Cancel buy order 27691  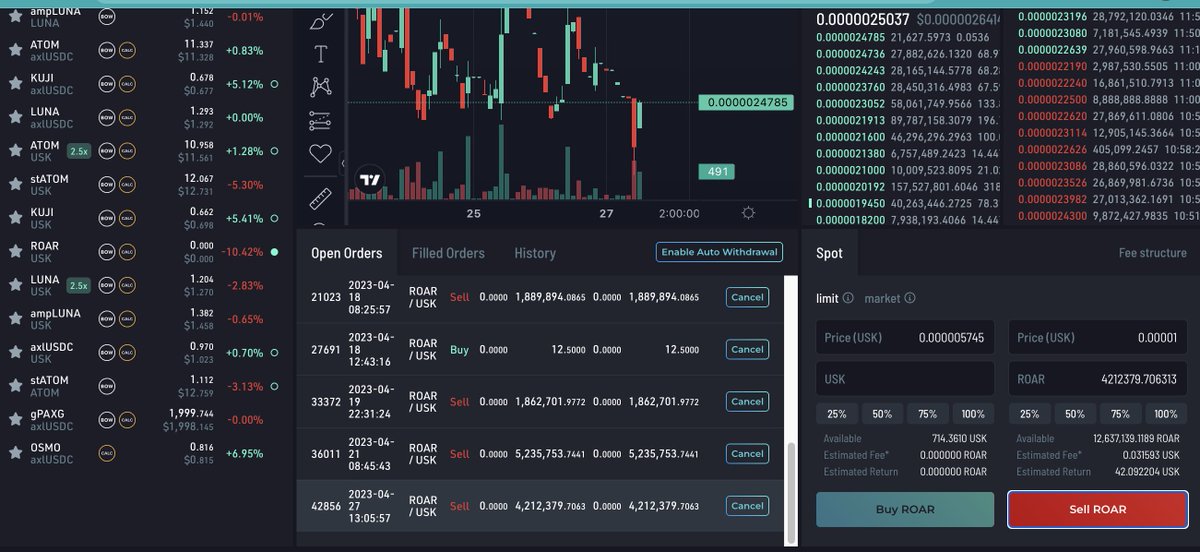pyautogui.click(x=747, y=349)
